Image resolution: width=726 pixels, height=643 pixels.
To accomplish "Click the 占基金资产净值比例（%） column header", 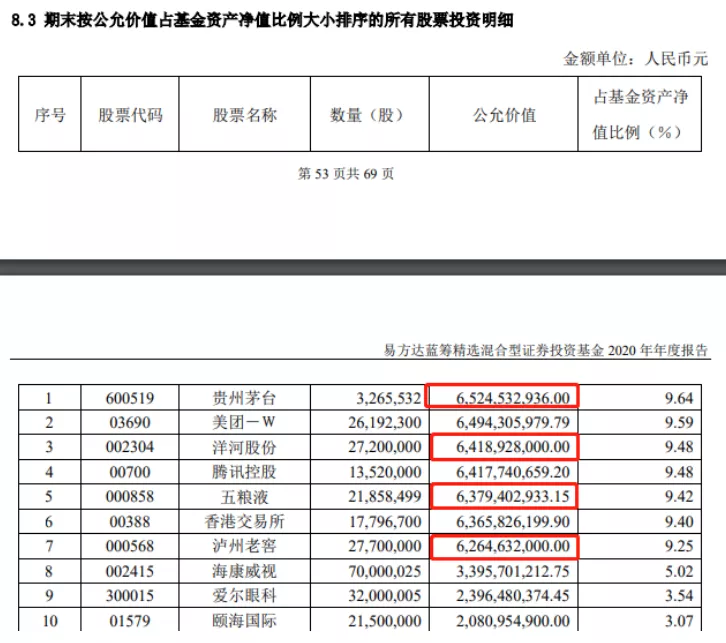I will [x=639, y=114].
